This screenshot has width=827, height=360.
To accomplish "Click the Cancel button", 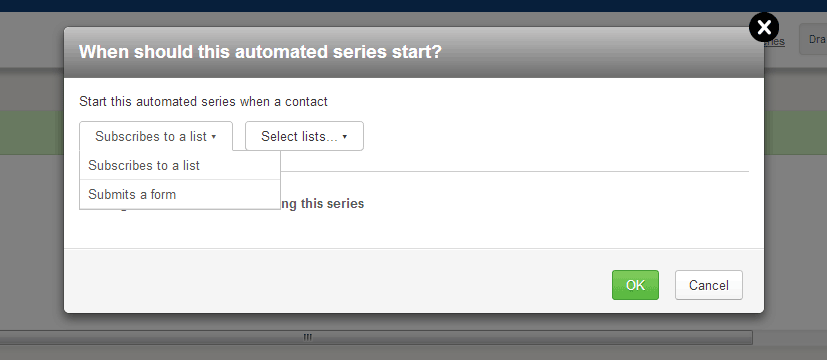I will tap(708, 285).
